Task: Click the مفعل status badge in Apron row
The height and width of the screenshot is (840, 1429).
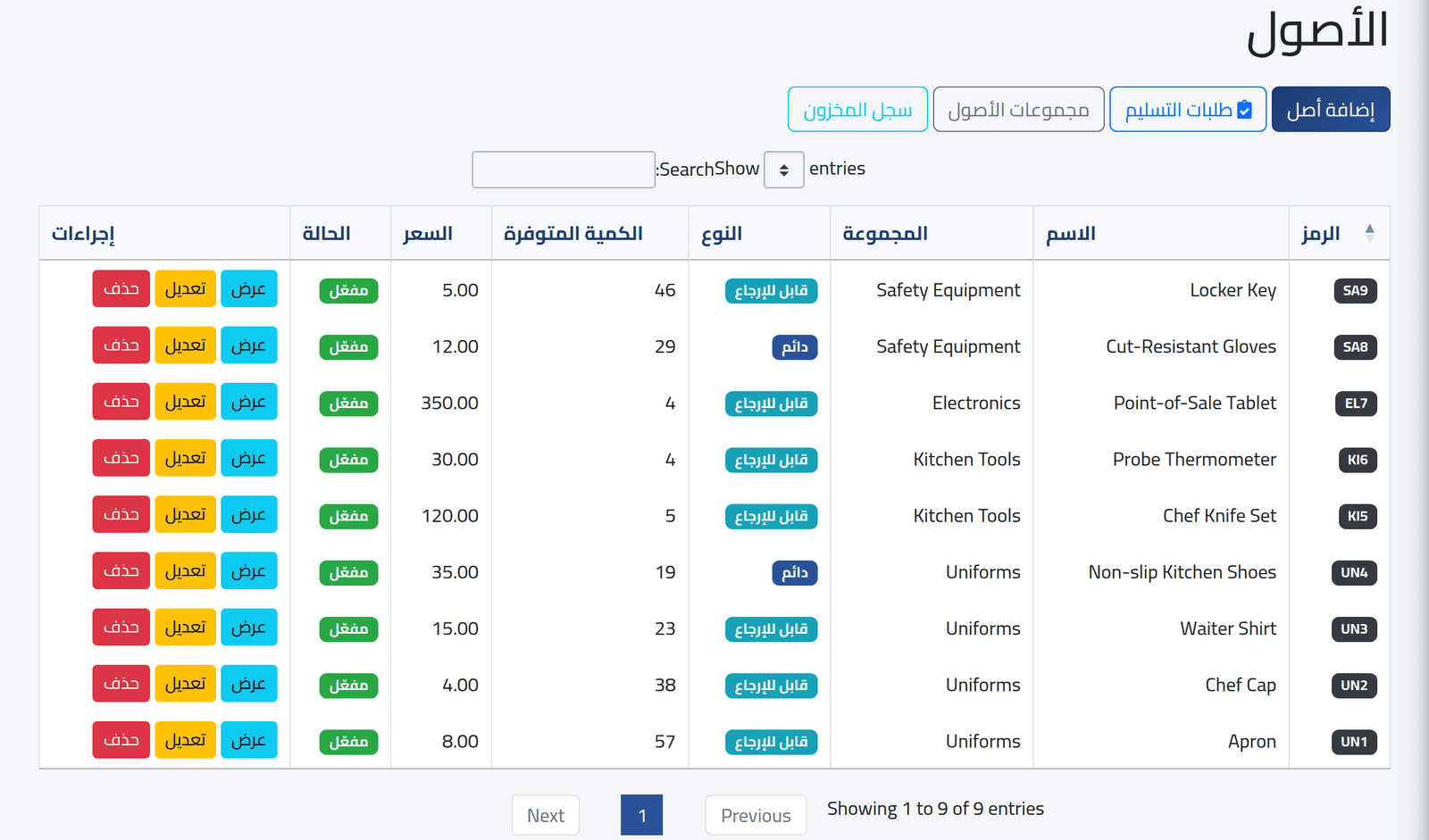Action: coord(348,742)
